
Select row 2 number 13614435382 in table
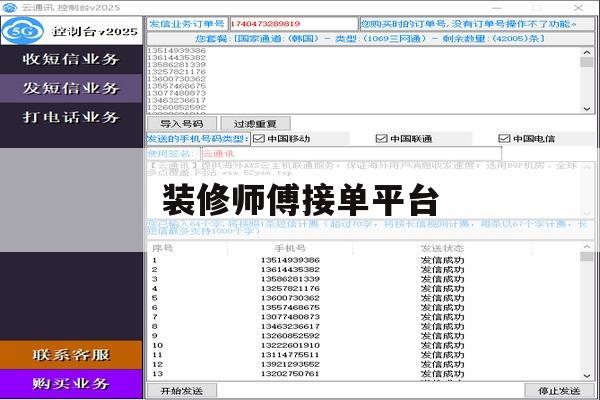pos(290,269)
